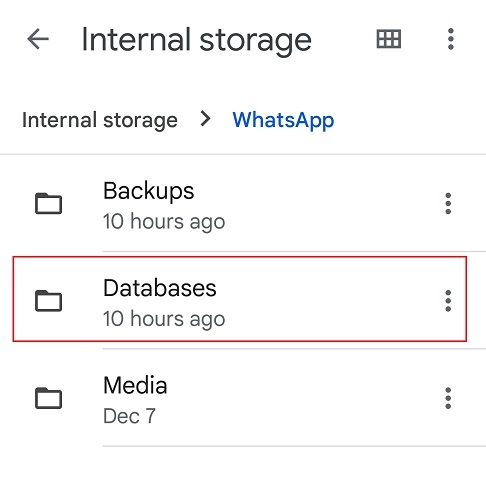Open more options for Backups folder
The image size is (486, 482).
tap(448, 203)
